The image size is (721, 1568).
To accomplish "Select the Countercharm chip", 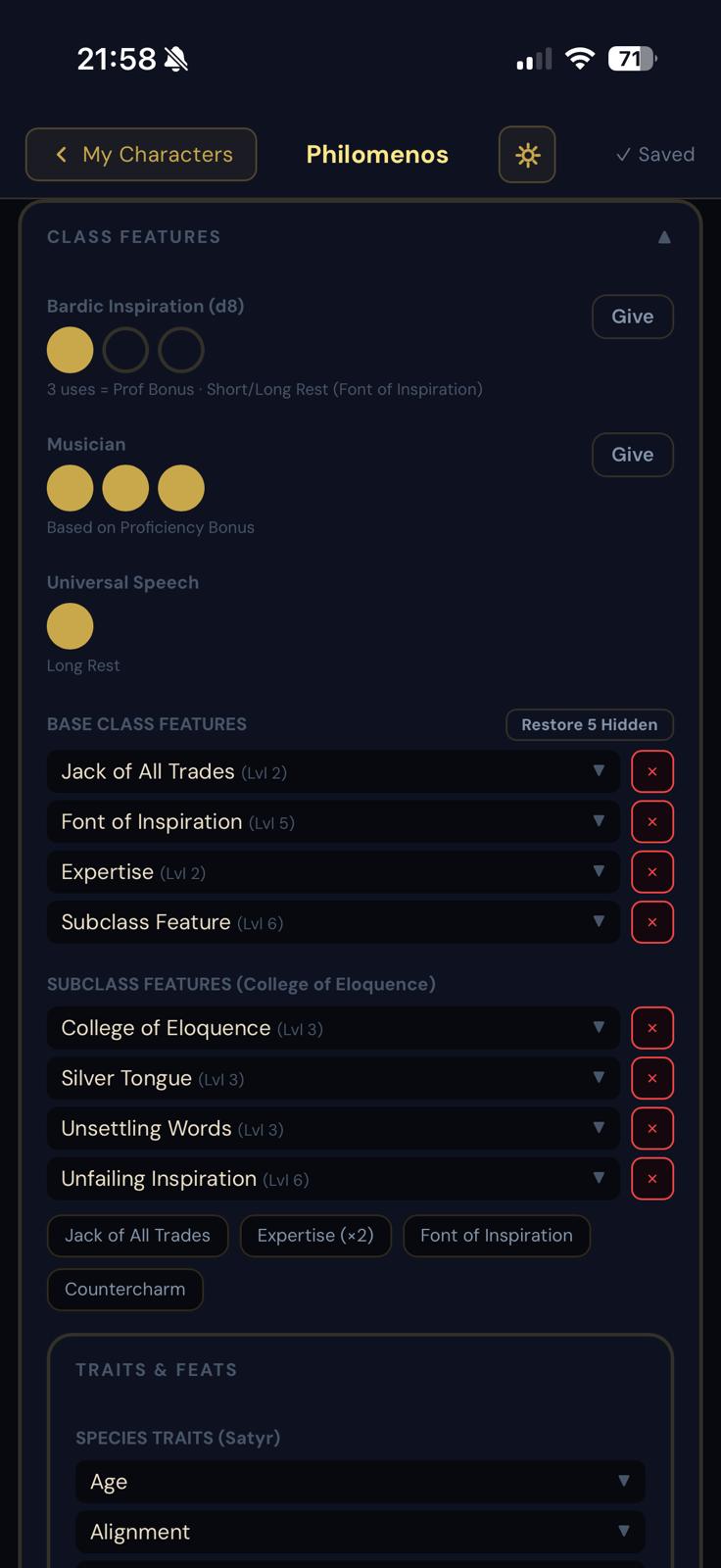I will [x=124, y=1289].
